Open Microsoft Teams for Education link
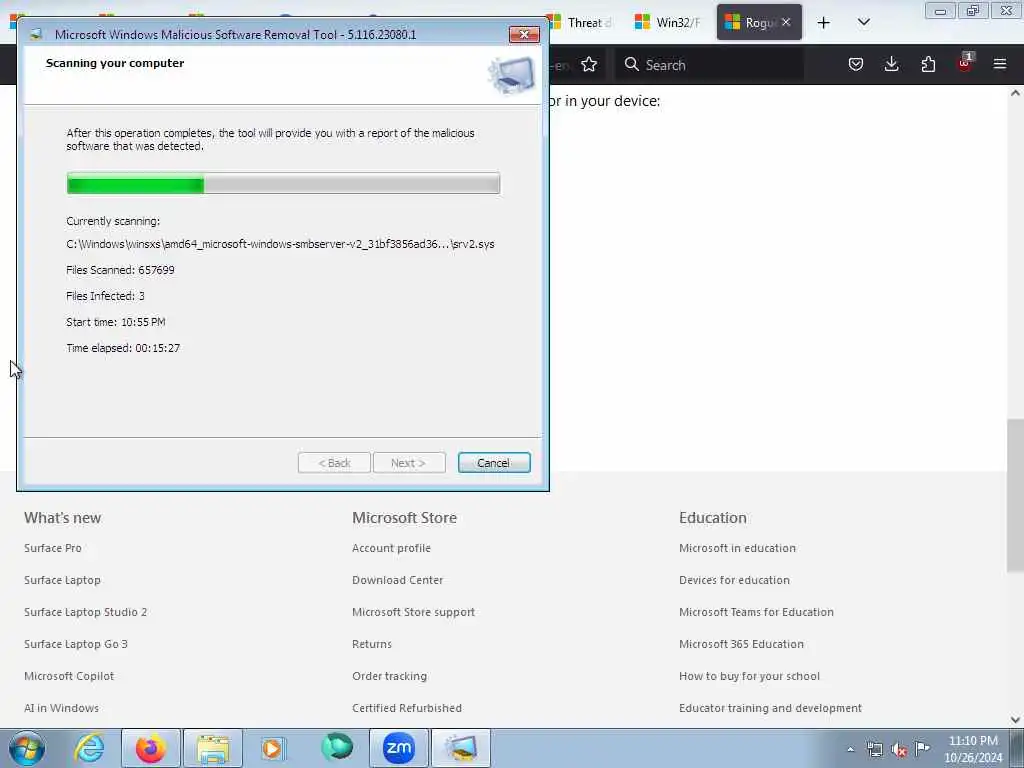 [756, 612]
